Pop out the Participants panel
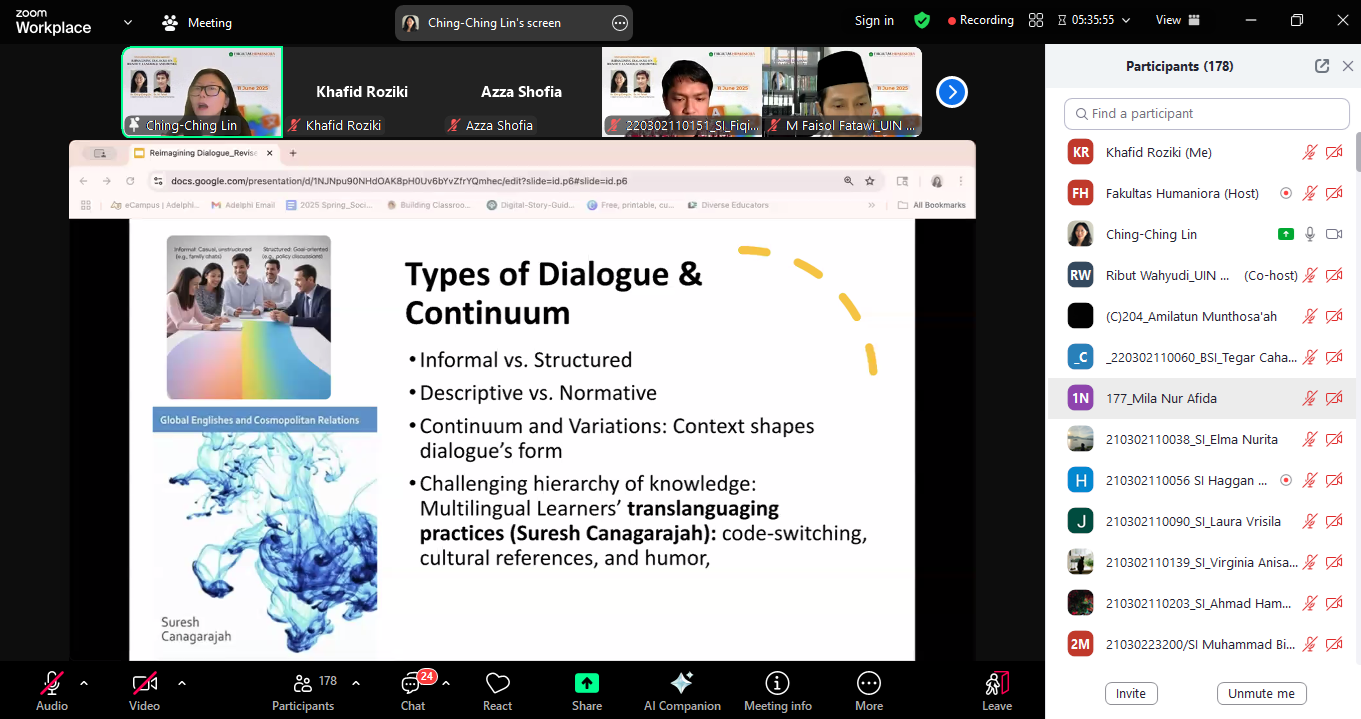The height and width of the screenshot is (719, 1361). pos(1322,66)
